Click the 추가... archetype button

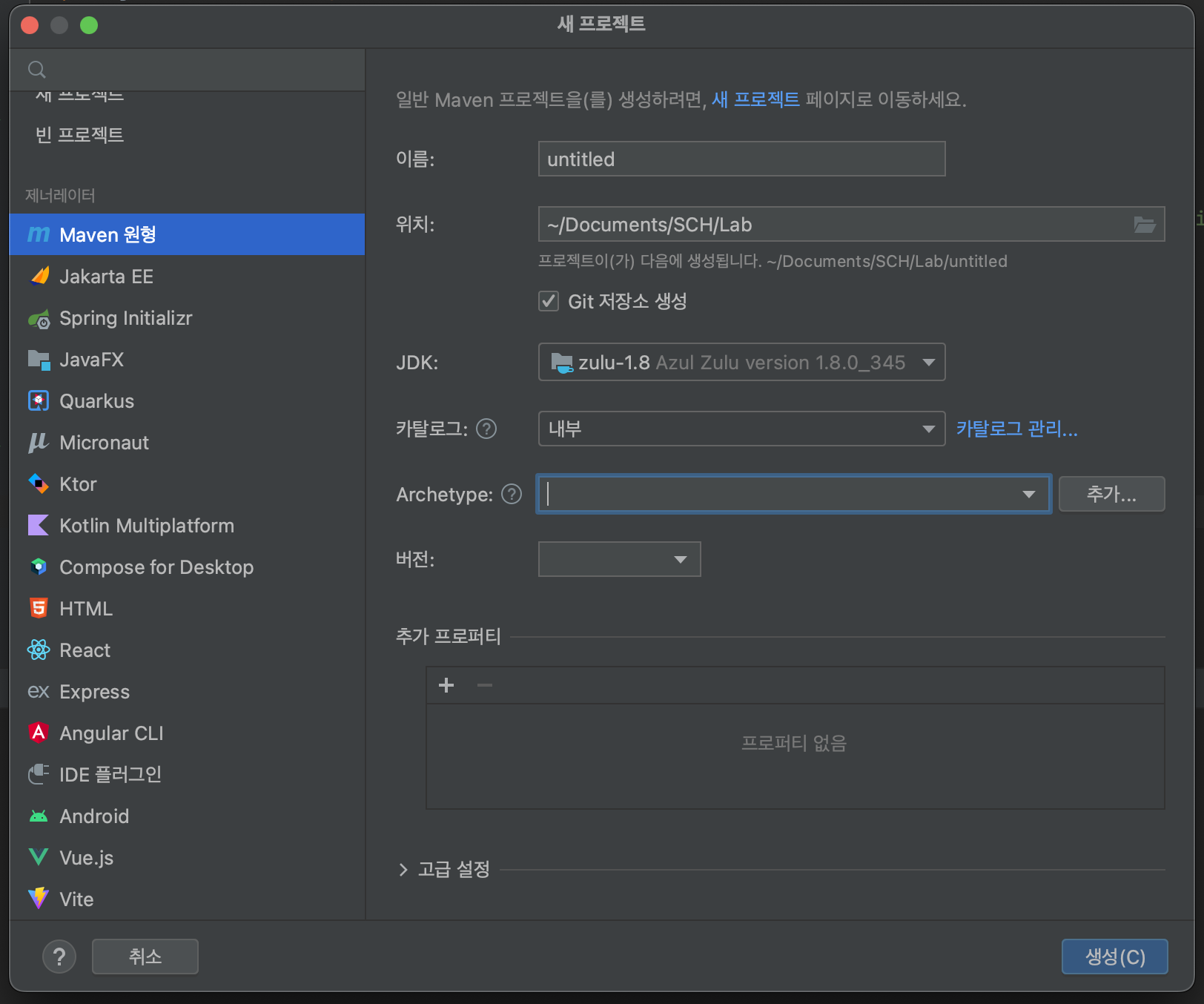[1111, 494]
